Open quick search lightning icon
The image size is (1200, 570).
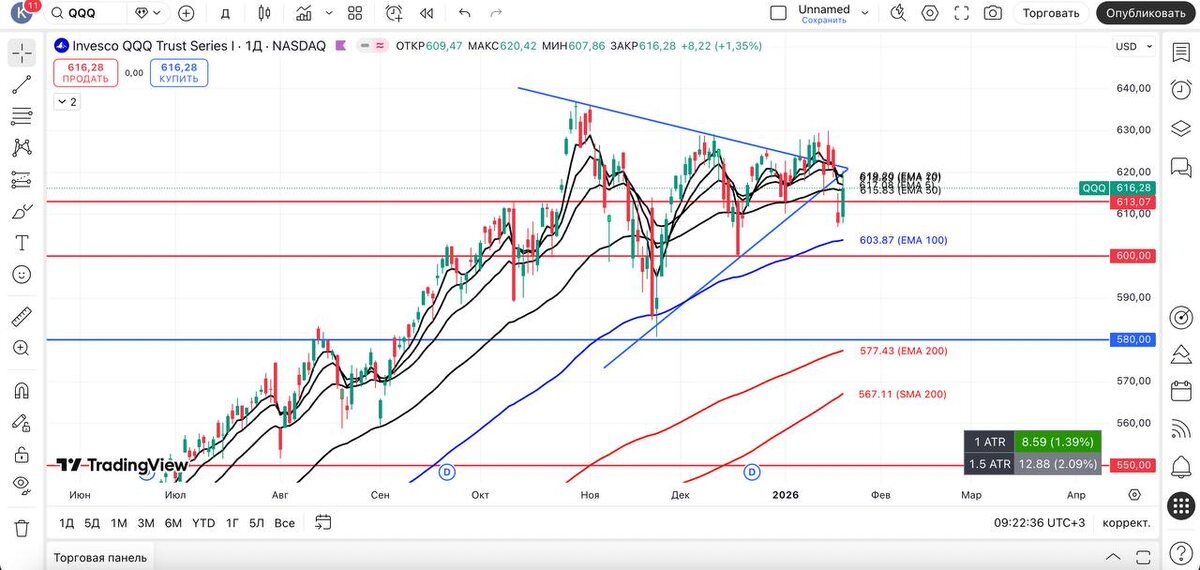[x=898, y=13]
